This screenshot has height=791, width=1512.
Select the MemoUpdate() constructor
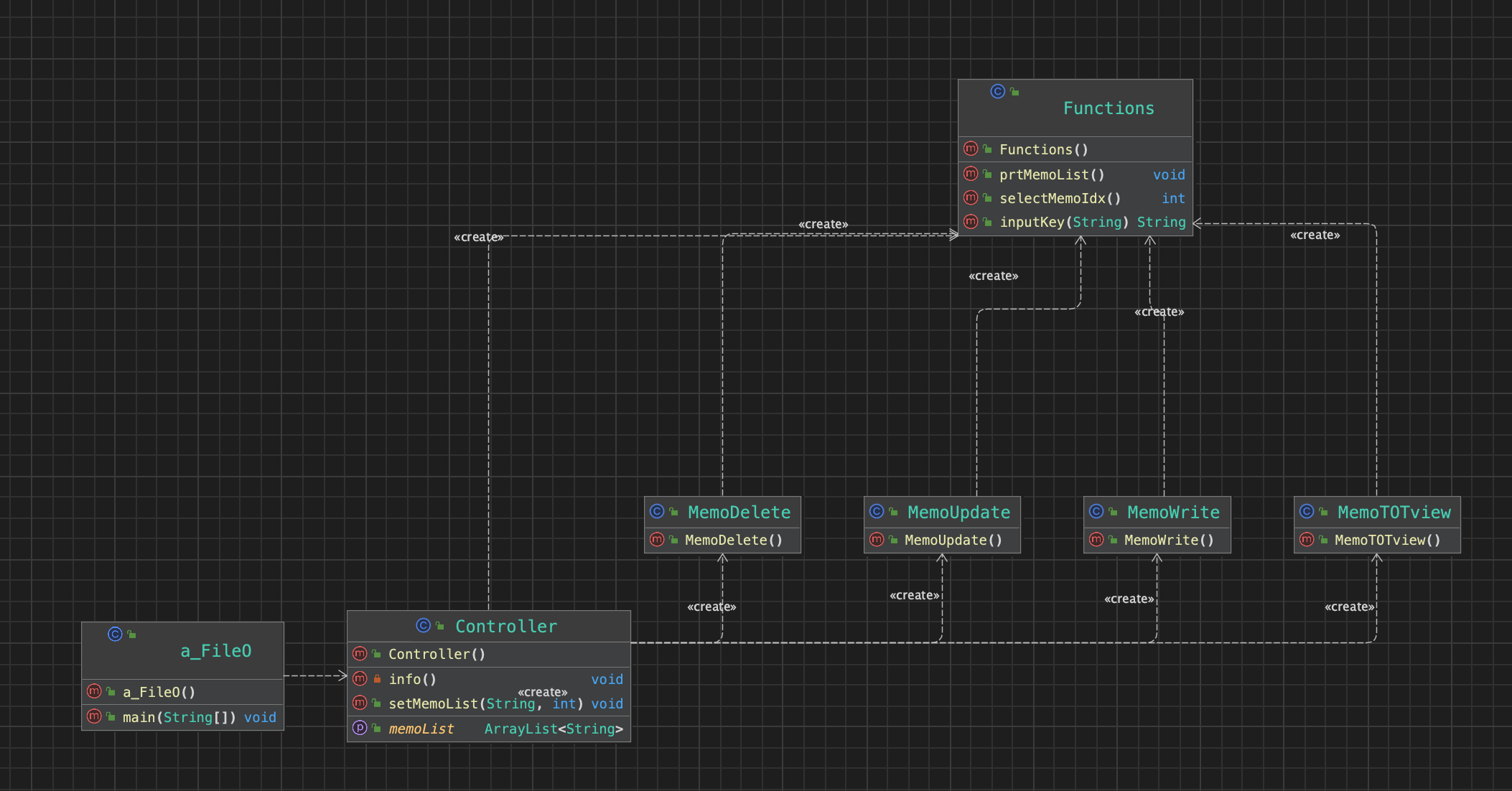point(942,540)
